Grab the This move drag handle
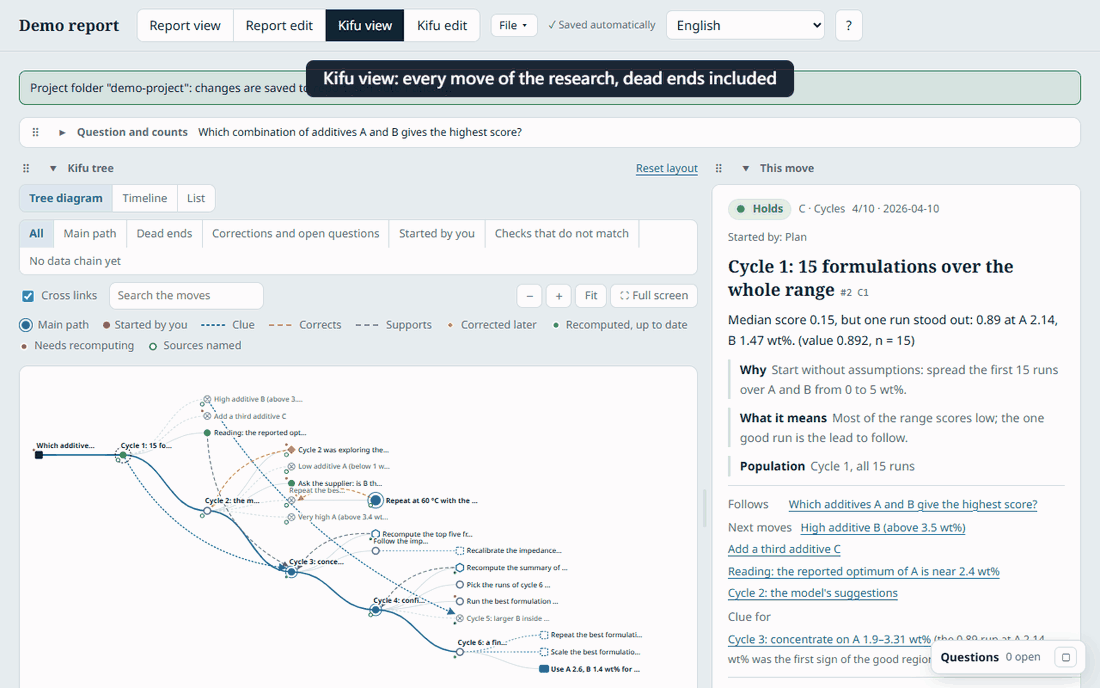 718,168
